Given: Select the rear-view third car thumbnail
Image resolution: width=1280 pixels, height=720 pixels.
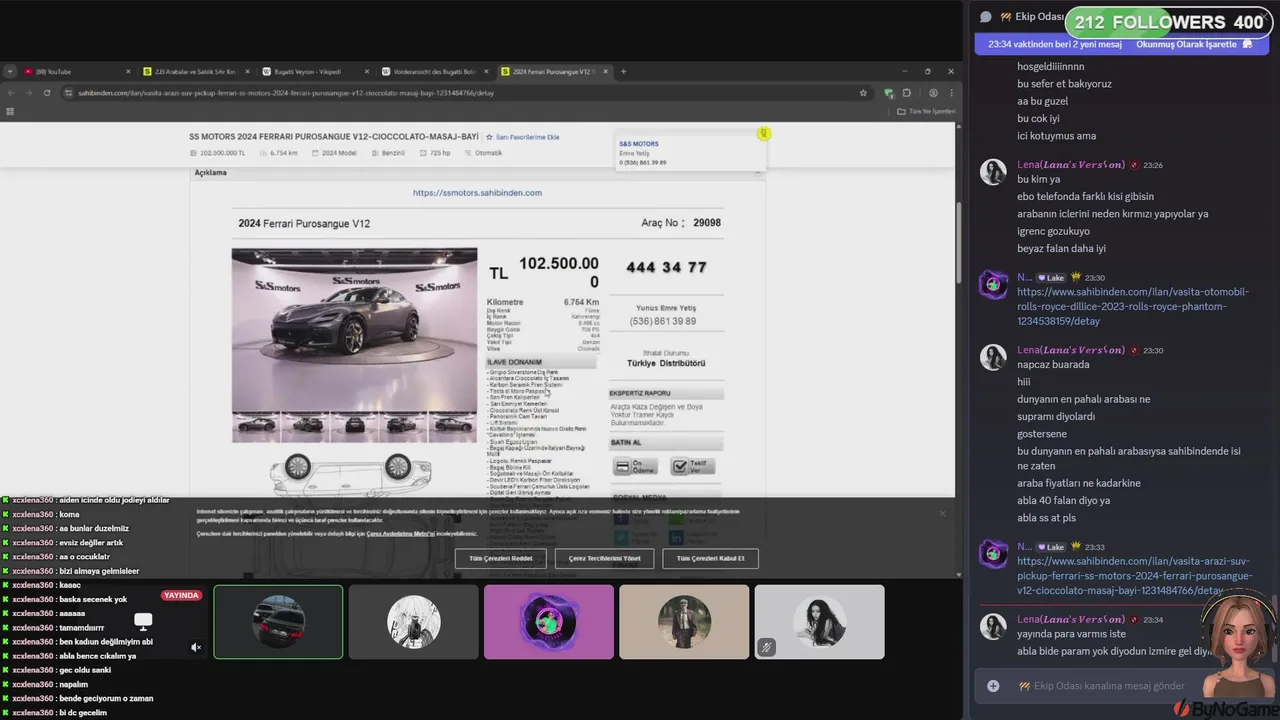Looking at the screenshot, I should pos(354,427).
